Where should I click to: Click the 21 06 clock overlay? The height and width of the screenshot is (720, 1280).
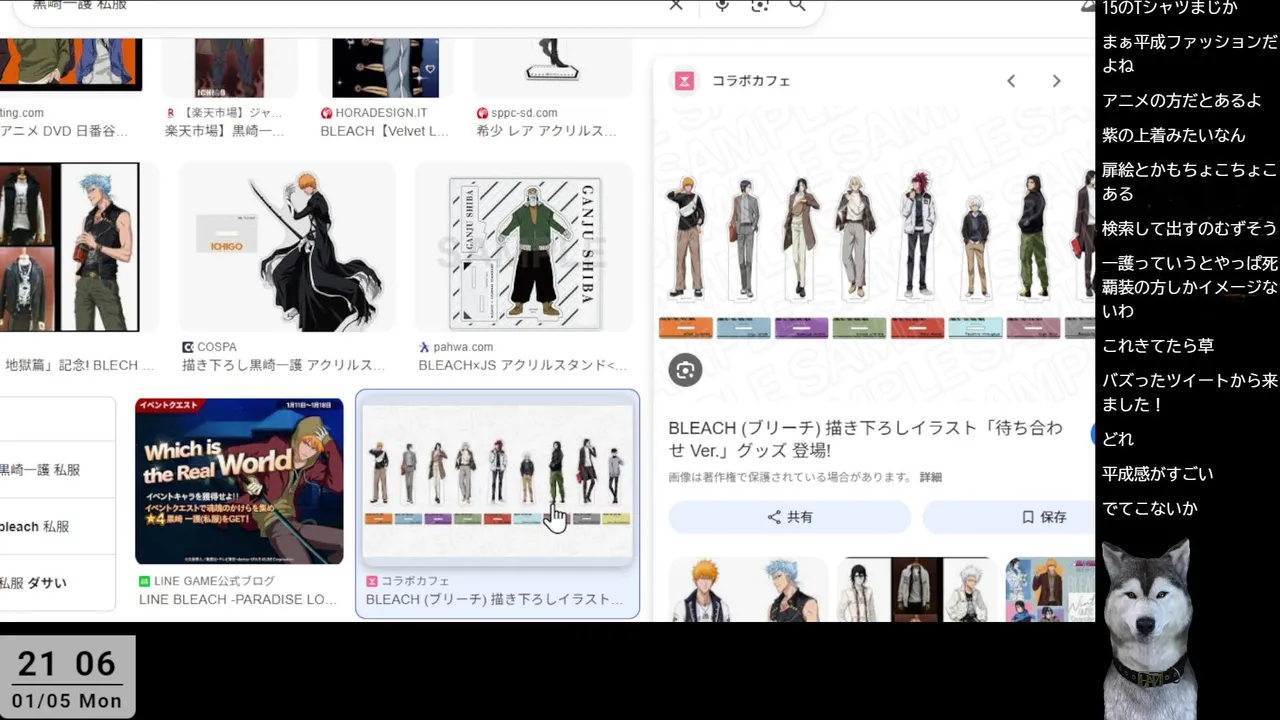(x=67, y=664)
